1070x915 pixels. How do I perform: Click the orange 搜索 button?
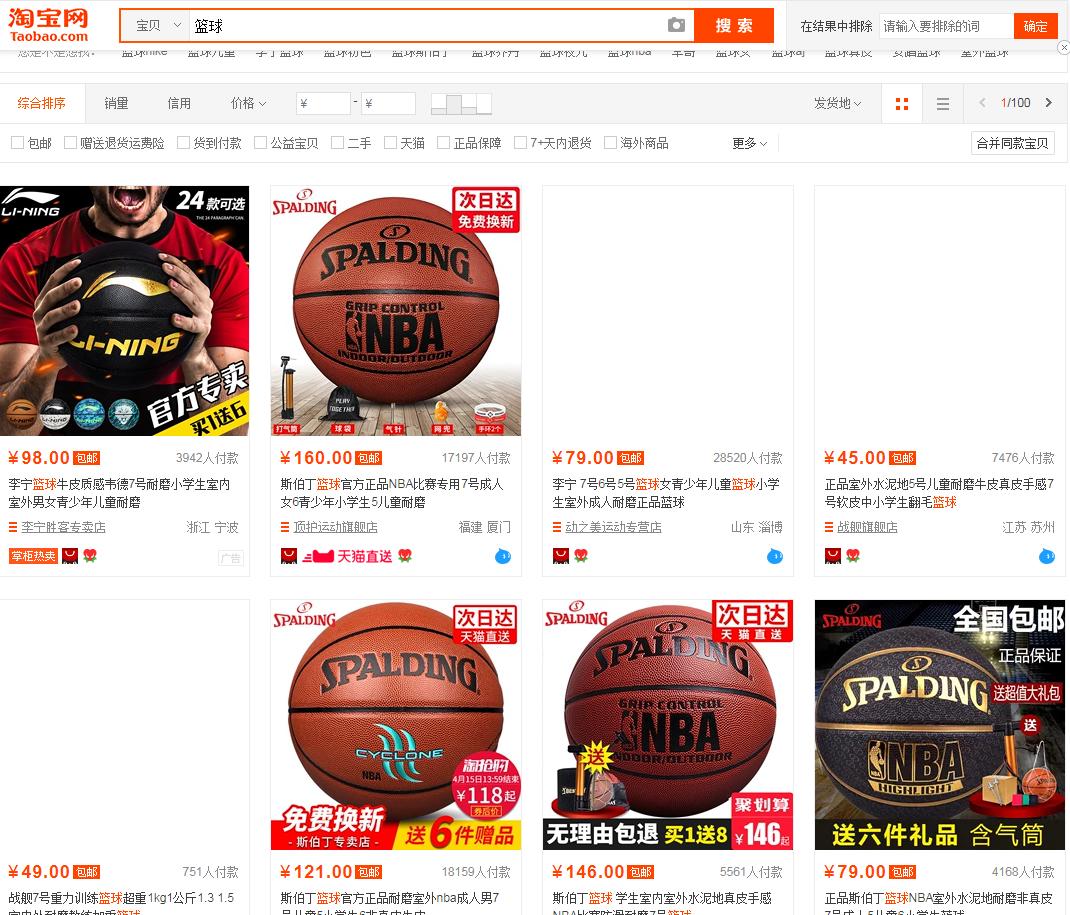734,25
